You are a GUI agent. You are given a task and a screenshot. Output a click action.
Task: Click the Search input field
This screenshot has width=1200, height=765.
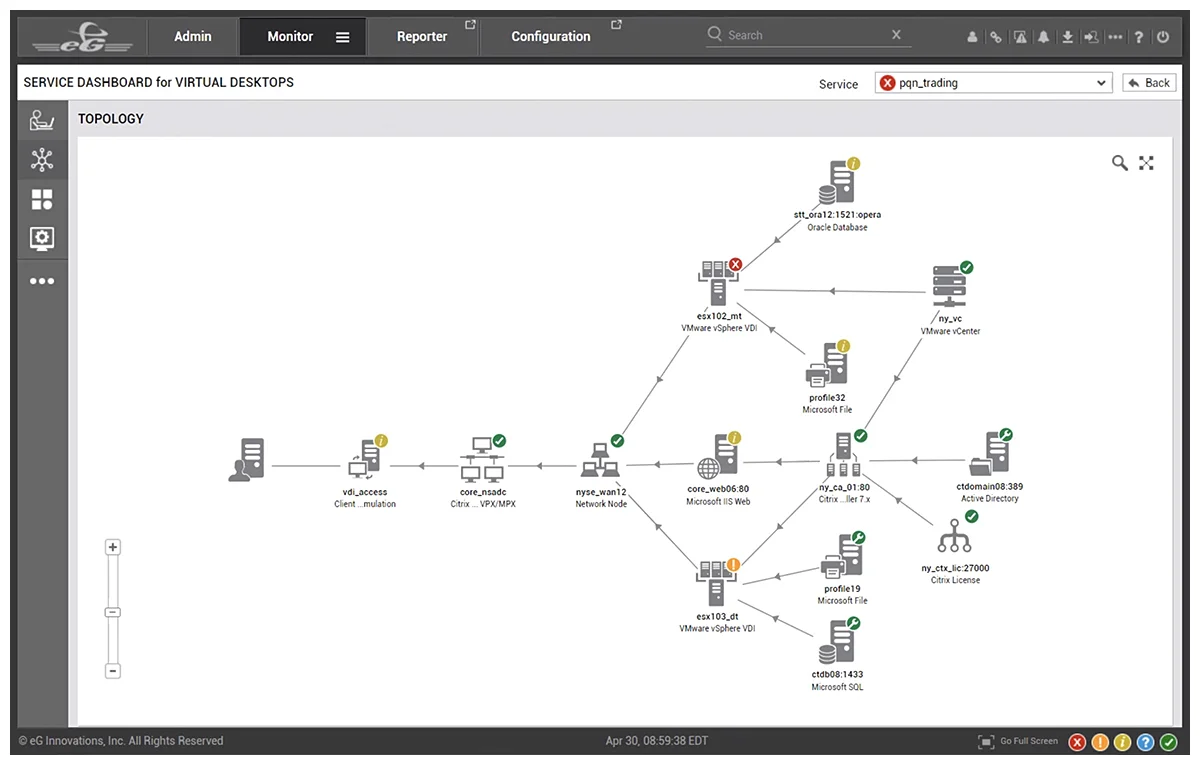point(808,35)
